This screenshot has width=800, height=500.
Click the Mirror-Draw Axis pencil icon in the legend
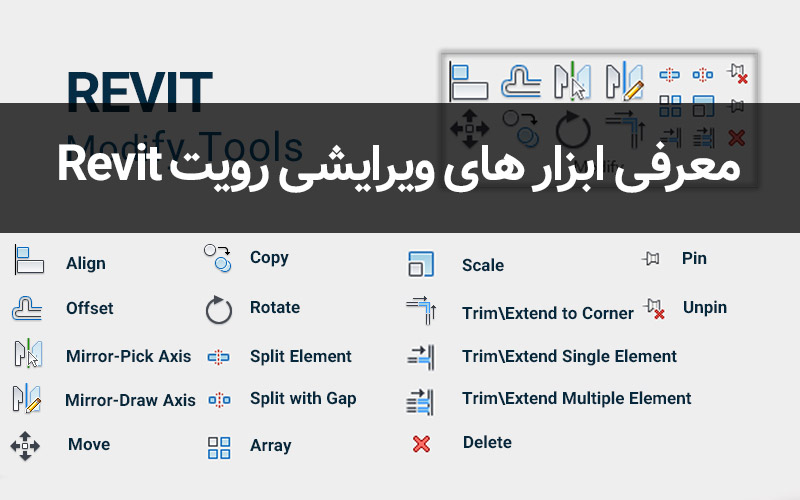27,398
